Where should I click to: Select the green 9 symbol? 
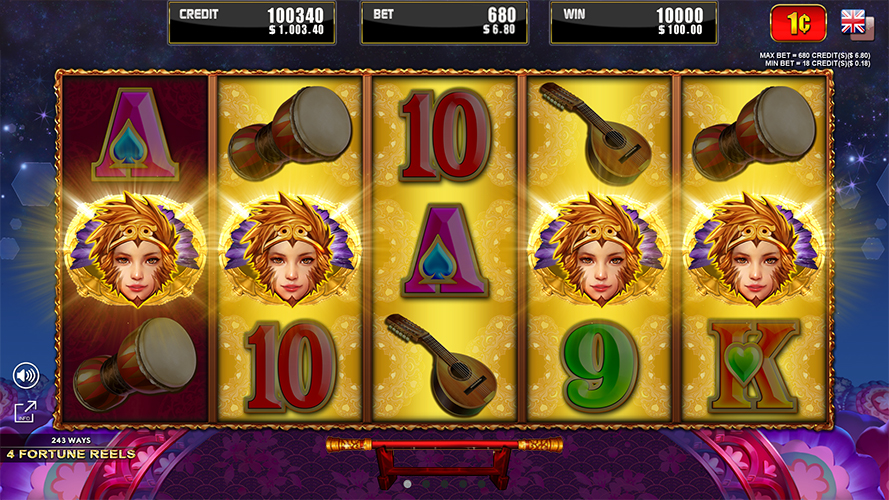tap(599, 365)
